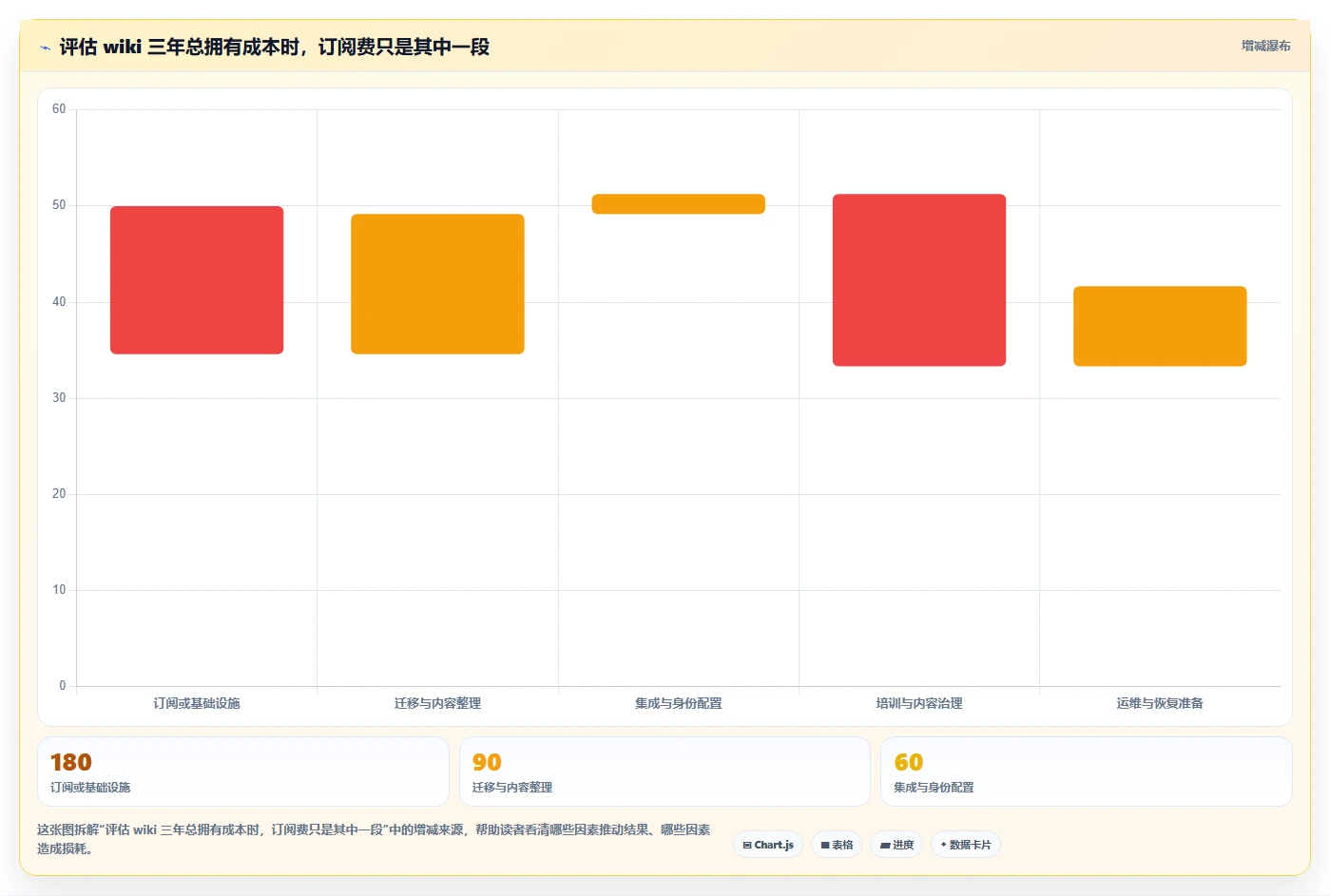
Task: Open the 90 迁移与内容整理 data card
Action: [x=665, y=772]
